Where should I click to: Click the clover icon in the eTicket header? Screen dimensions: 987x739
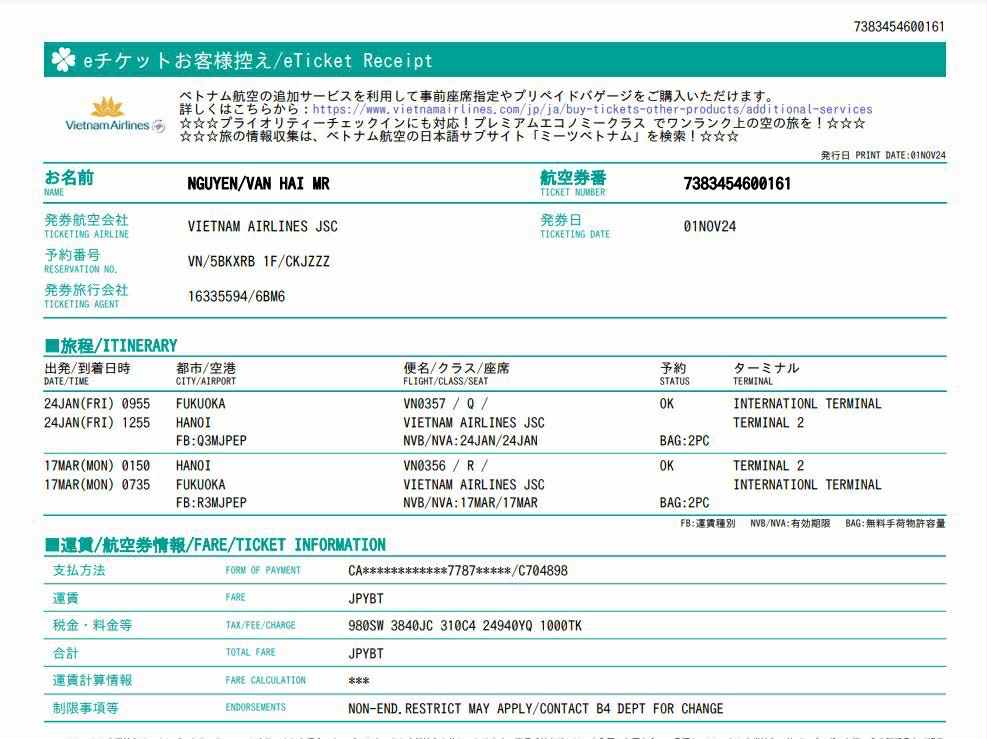[x=62, y=61]
